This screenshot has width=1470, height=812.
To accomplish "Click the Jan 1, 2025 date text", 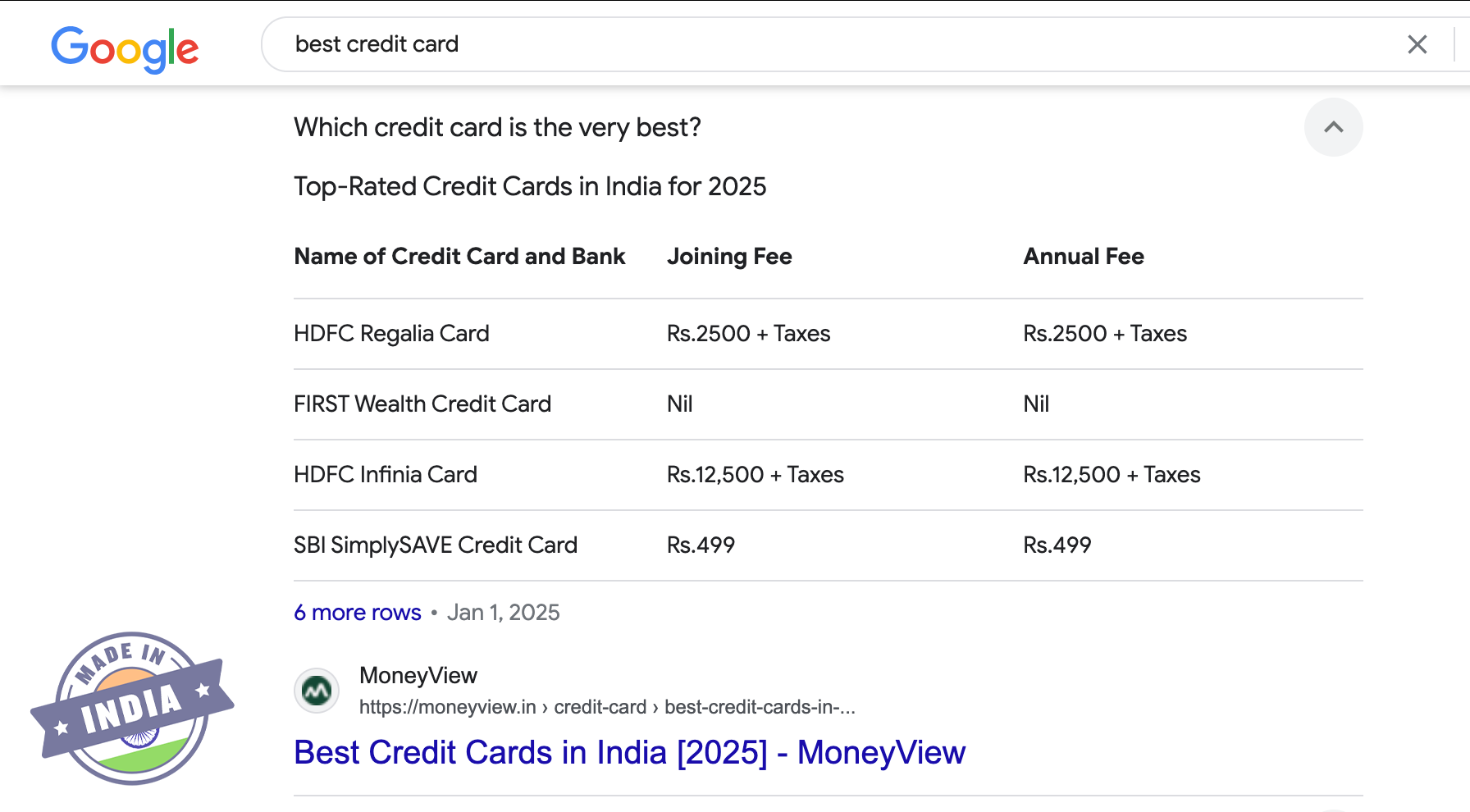I will pos(504,613).
